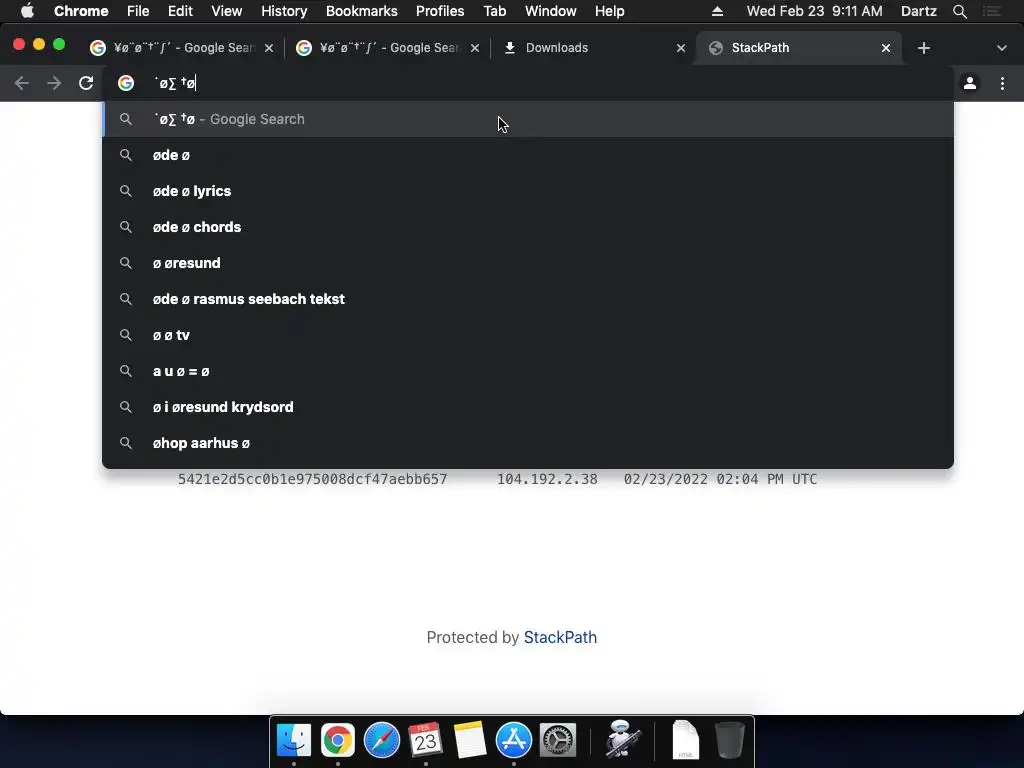Click the IP address 104.192.2.38

point(547,479)
